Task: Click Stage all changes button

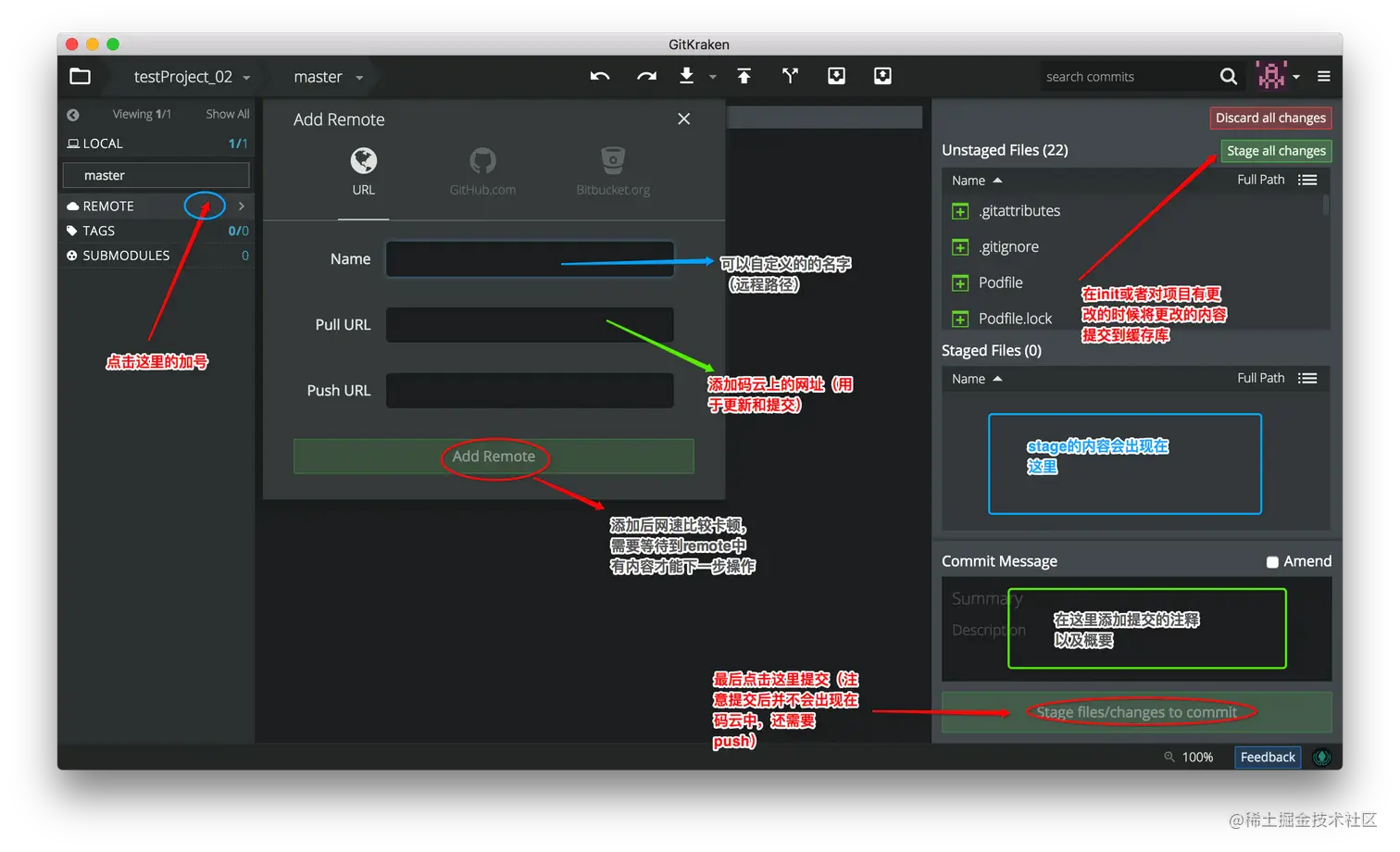Action: click(1276, 151)
